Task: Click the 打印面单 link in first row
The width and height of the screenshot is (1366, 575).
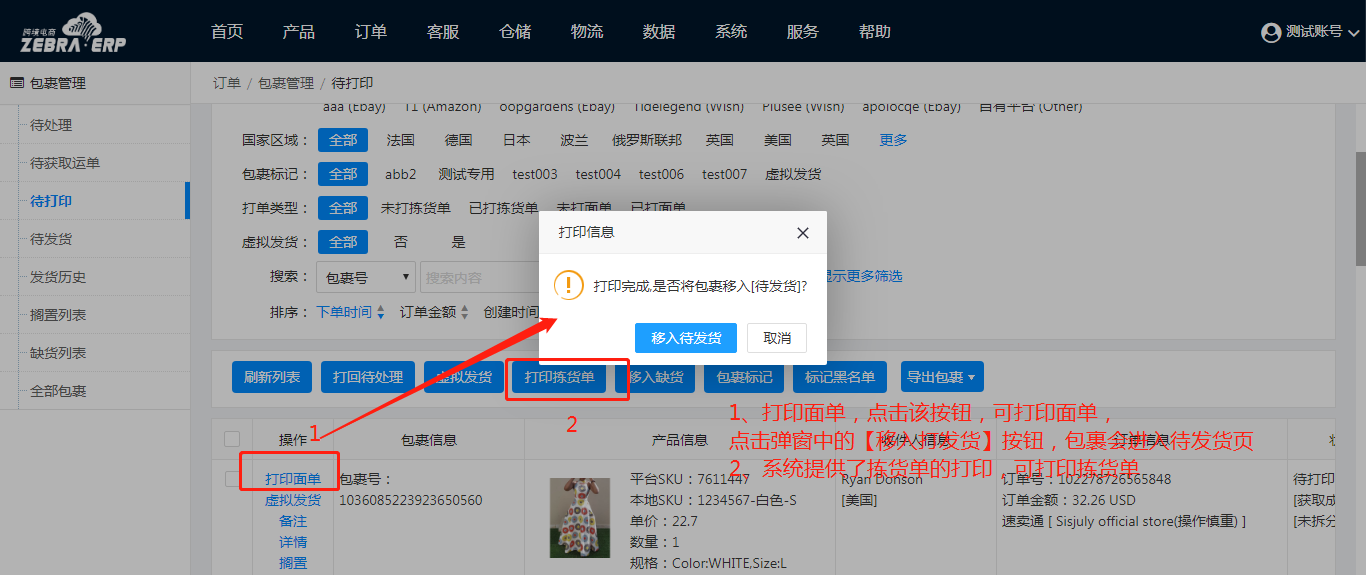Action: pos(293,479)
